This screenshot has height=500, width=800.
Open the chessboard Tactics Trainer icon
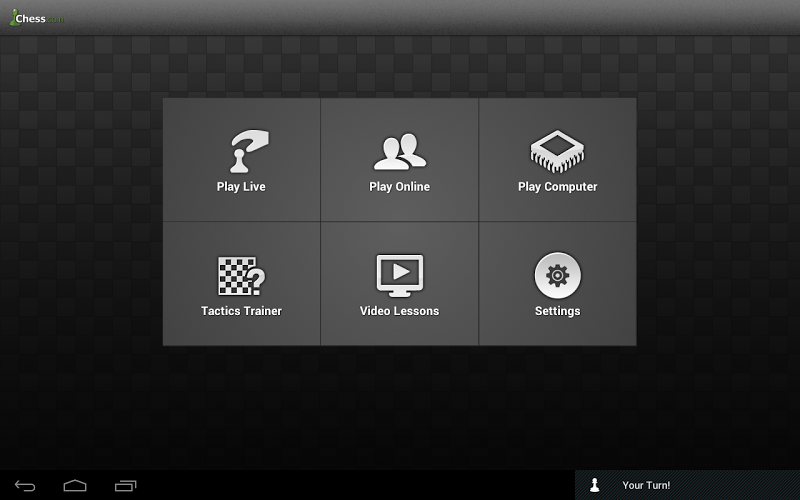pyautogui.click(x=242, y=276)
